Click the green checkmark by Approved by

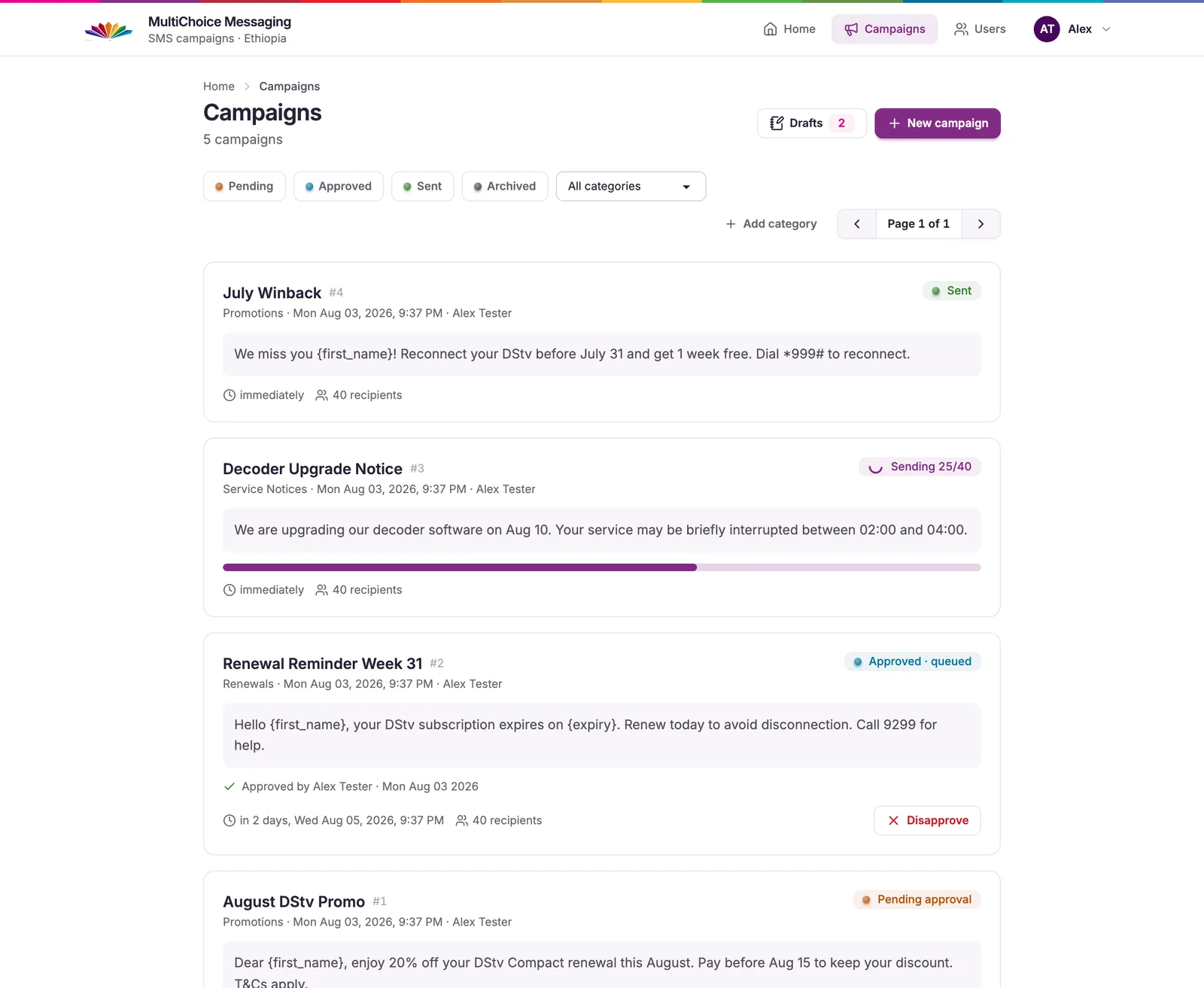[x=230, y=786]
